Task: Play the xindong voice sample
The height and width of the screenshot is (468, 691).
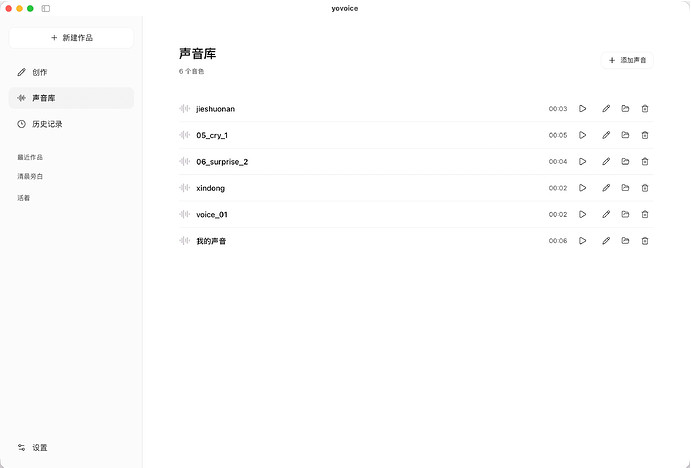Action: (x=582, y=188)
